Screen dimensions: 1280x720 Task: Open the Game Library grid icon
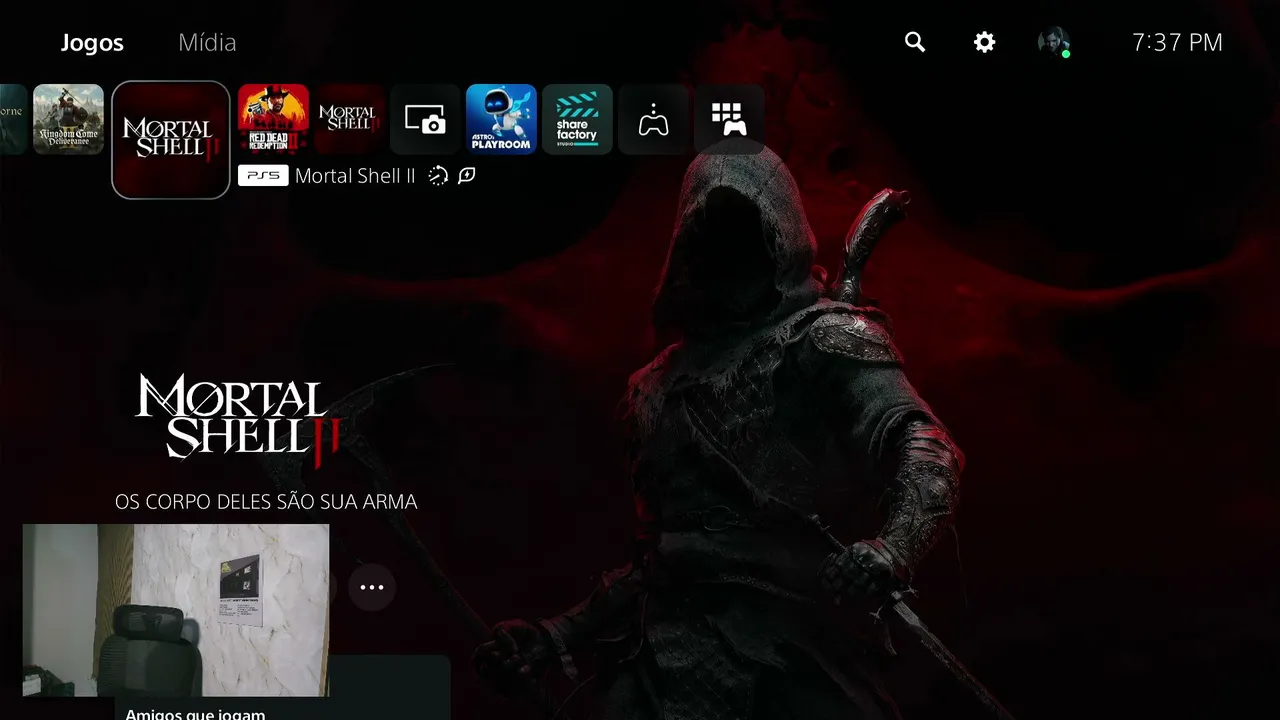pyautogui.click(x=729, y=119)
